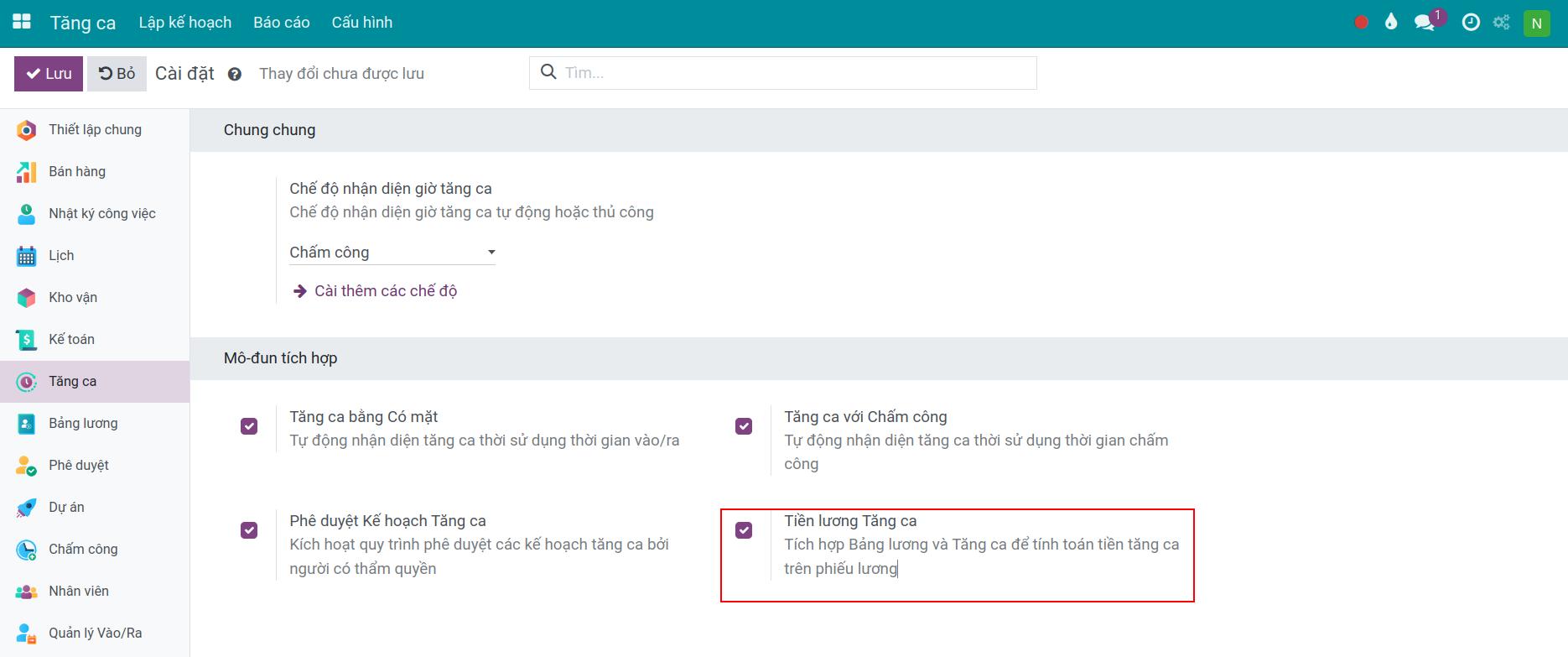1568x657 pixels.
Task: Click the water drop icon in top bar
Action: coord(1391,23)
